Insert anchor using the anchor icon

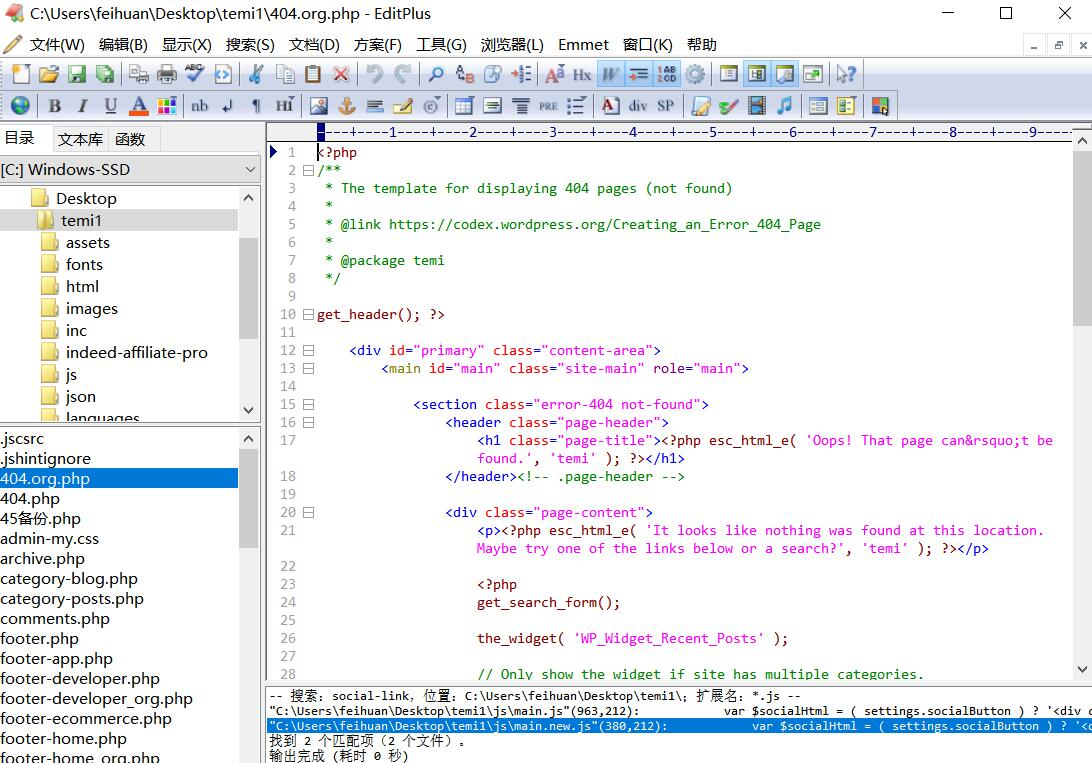tap(347, 106)
